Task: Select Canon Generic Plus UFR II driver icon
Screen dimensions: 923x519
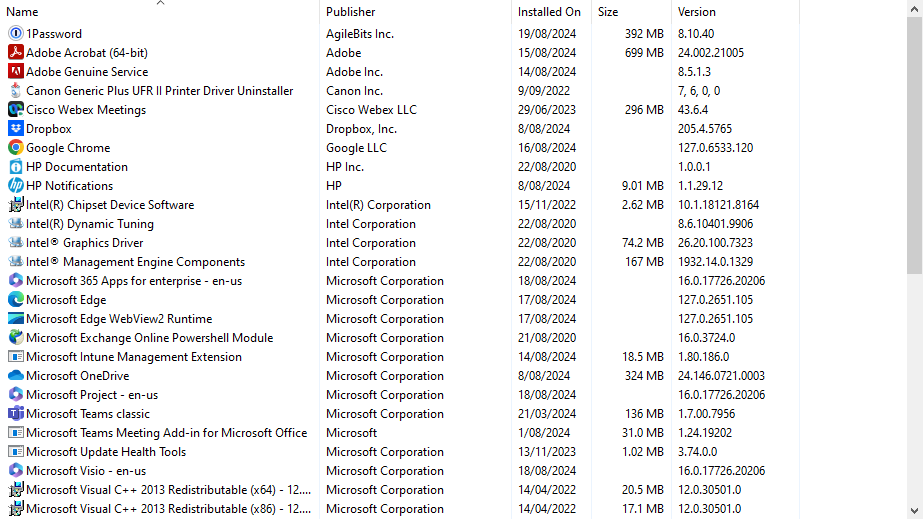Action: coord(15,91)
